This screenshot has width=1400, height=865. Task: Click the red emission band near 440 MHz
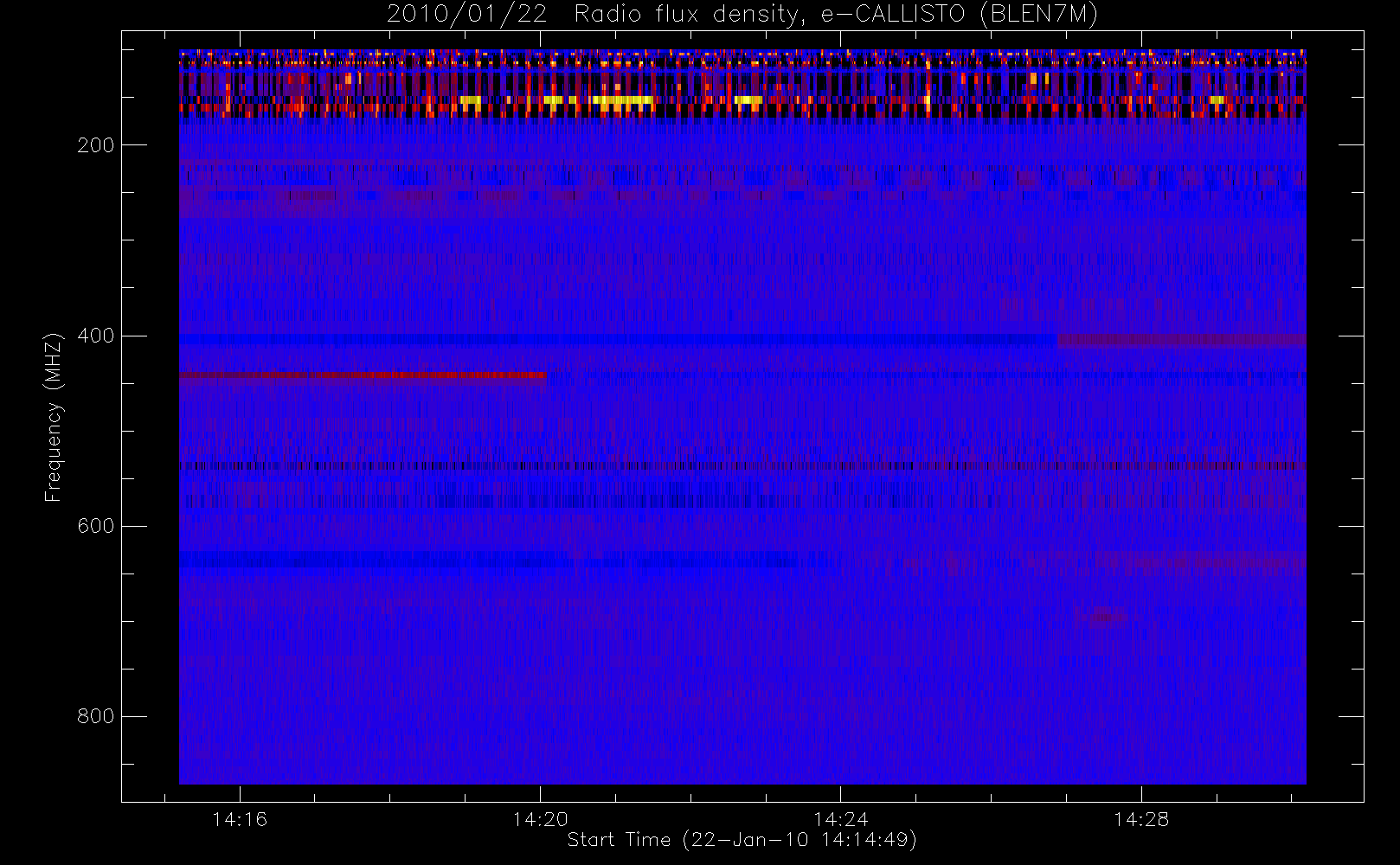[363, 375]
